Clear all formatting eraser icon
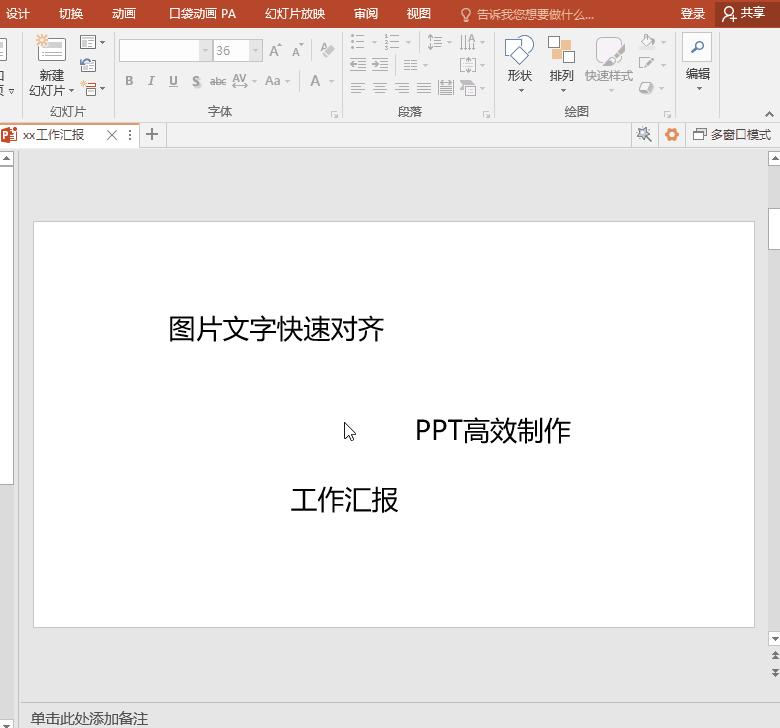Screen dimensions: 780x728 click(x=327, y=50)
